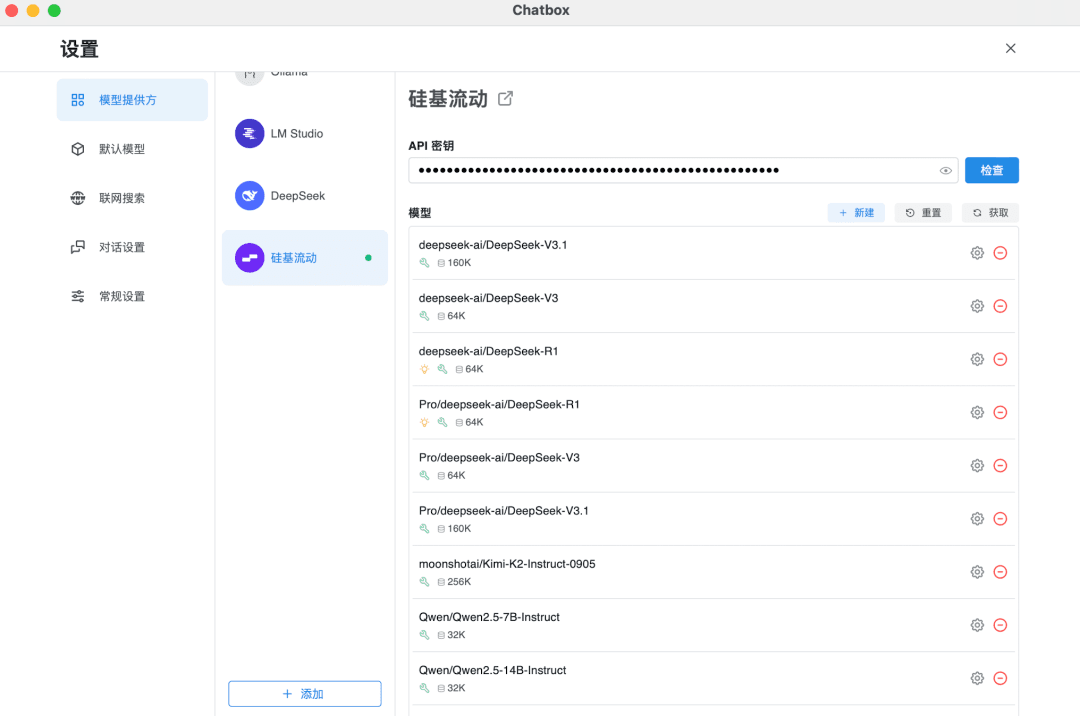Remove the Qwen/Qwen2.5-14B-Instruct model
Image resolution: width=1080 pixels, height=716 pixels.
pos(1000,678)
